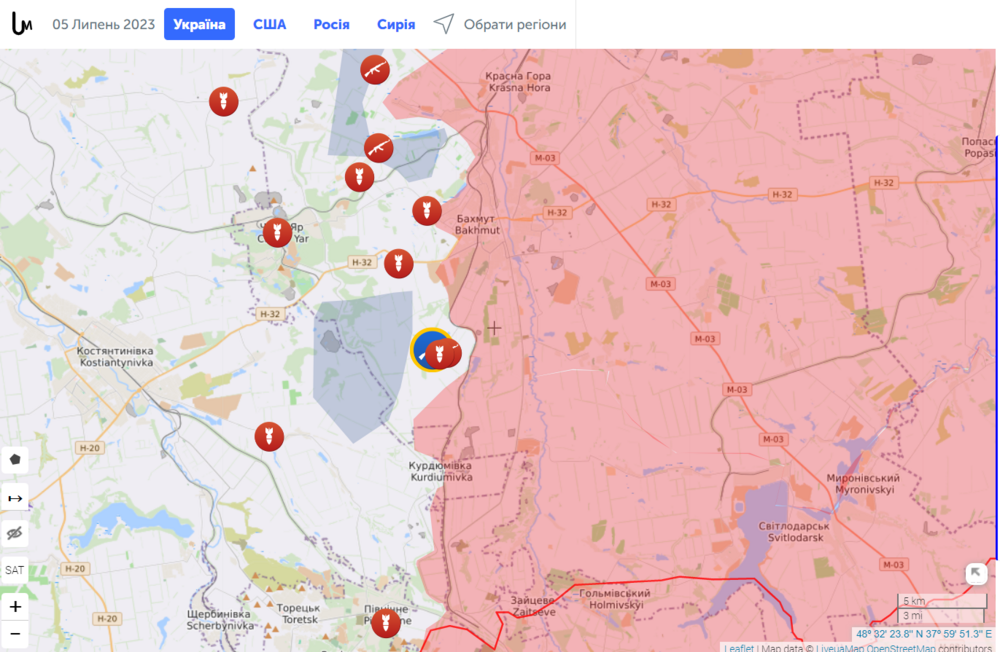The height and width of the screenshot is (652, 1000).
Task: Open the Росія region map
Action: click(331, 24)
